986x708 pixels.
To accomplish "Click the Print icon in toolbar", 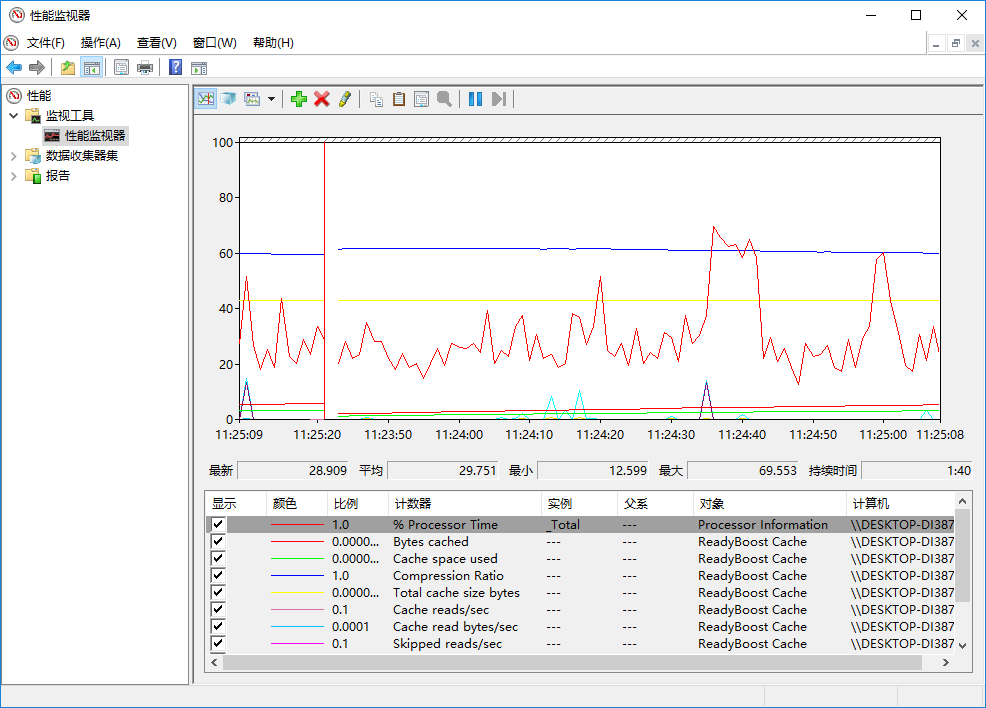I will point(145,67).
